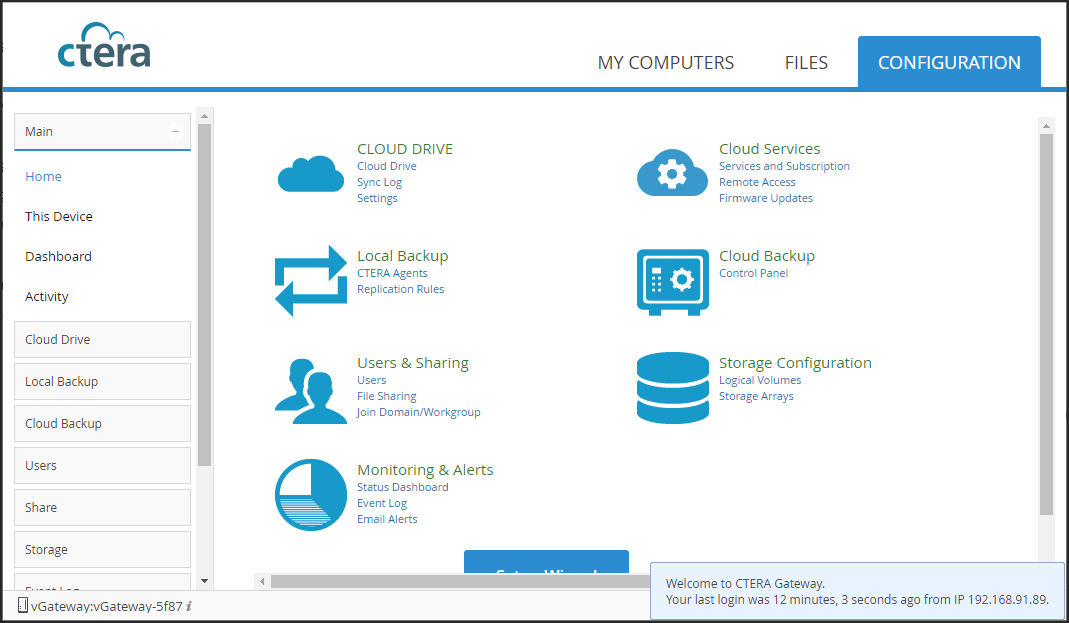1069x623 pixels.
Task: Click the vGateway:vGateway-5f87 status text
Action: pos(107,606)
